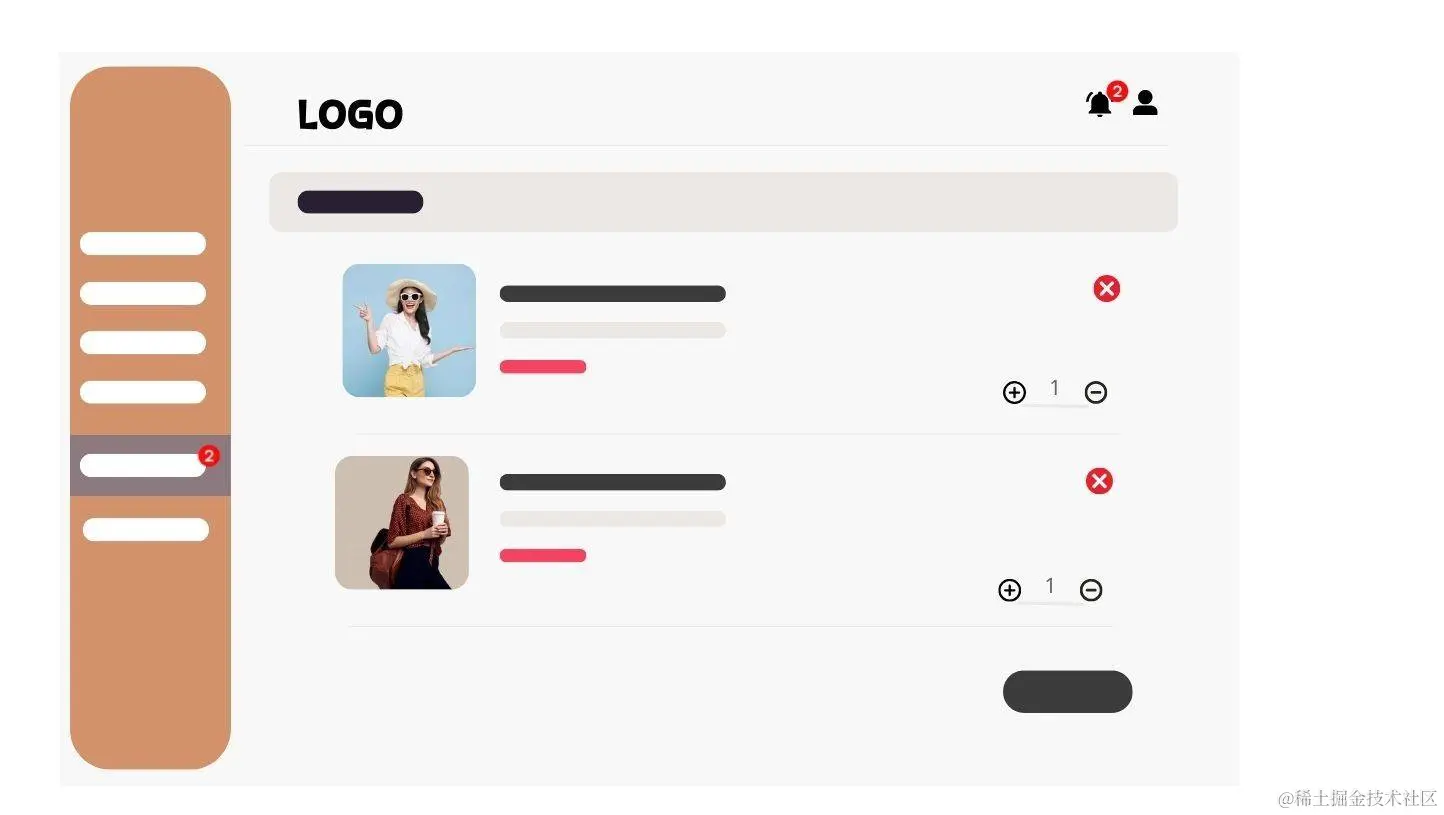This screenshot has width=1444, height=815.
Task: Select the first sidebar menu item
Action: coord(143,244)
